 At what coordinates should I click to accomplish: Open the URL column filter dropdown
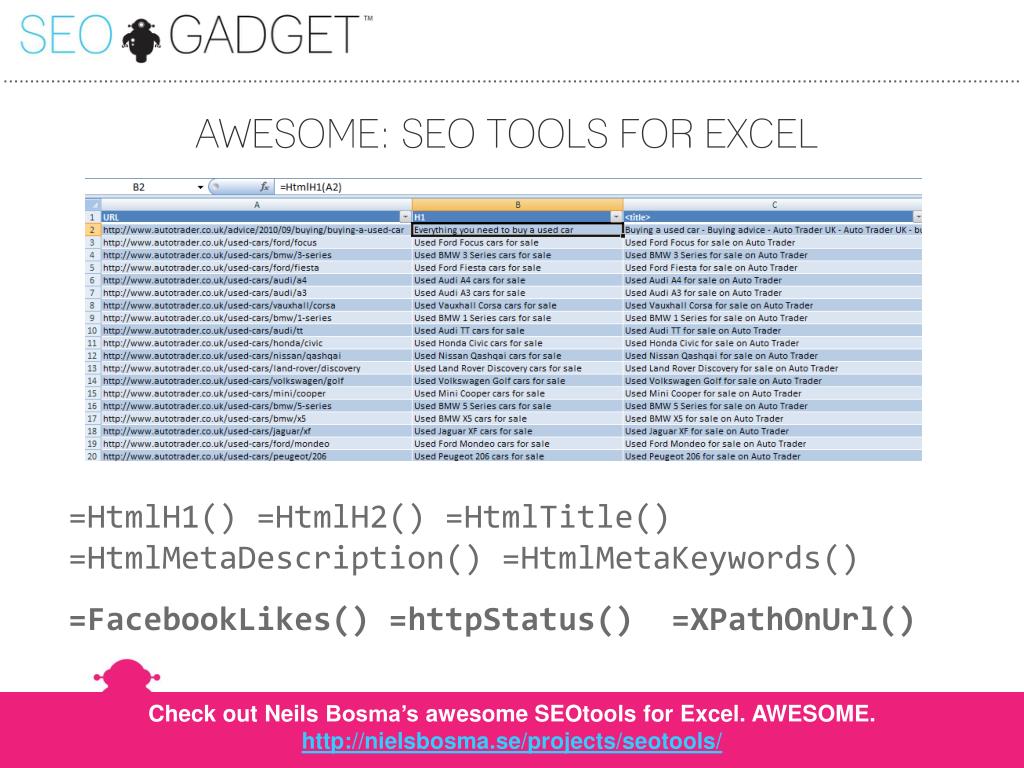point(405,217)
